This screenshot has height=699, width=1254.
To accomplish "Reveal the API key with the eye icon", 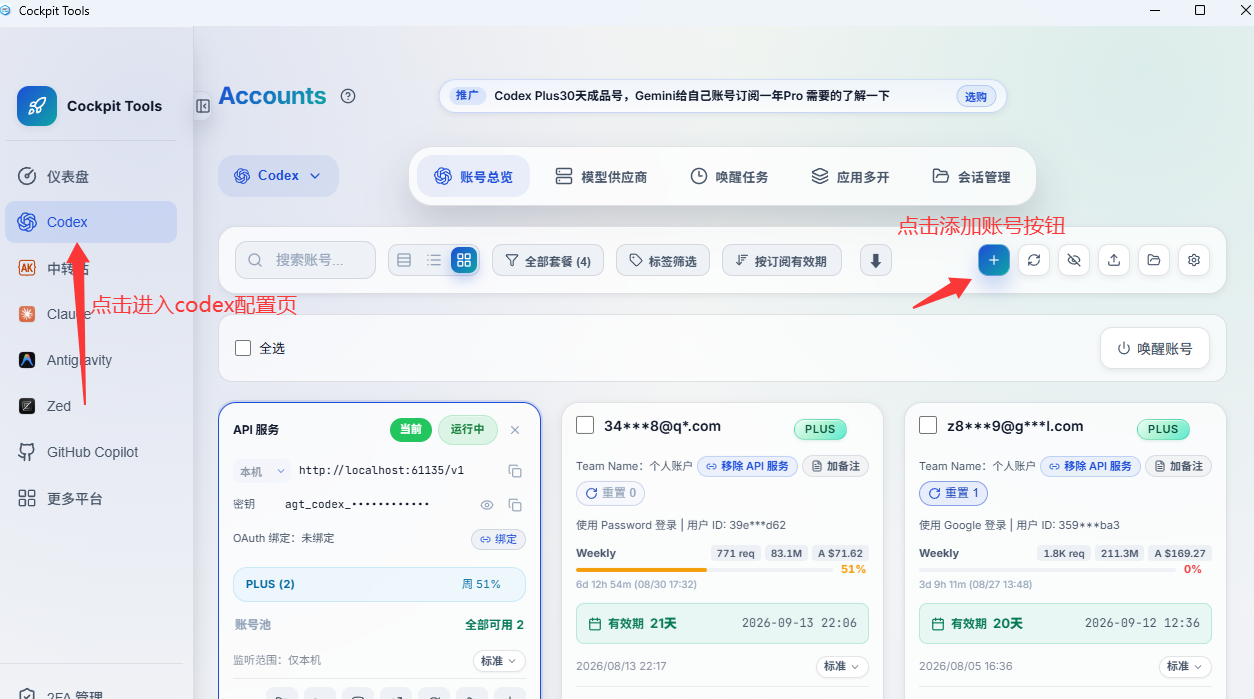I will 487,505.
